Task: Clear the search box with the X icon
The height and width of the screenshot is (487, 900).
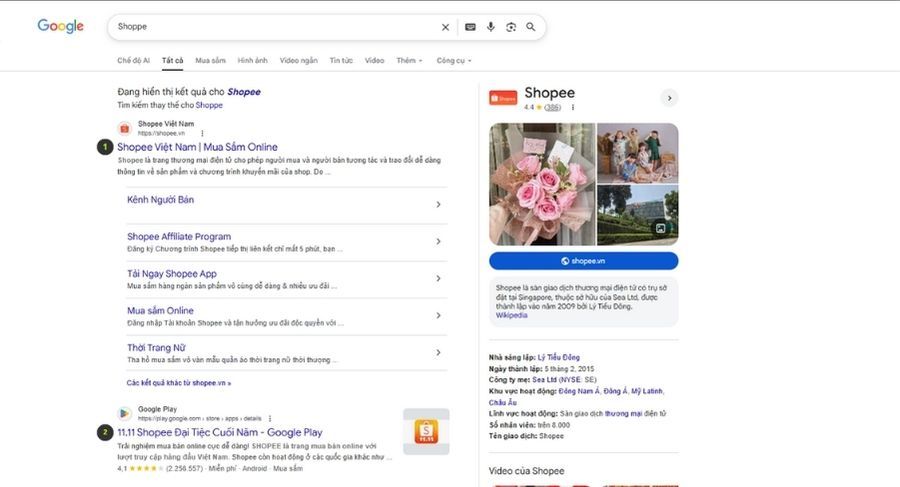Action: pos(445,27)
